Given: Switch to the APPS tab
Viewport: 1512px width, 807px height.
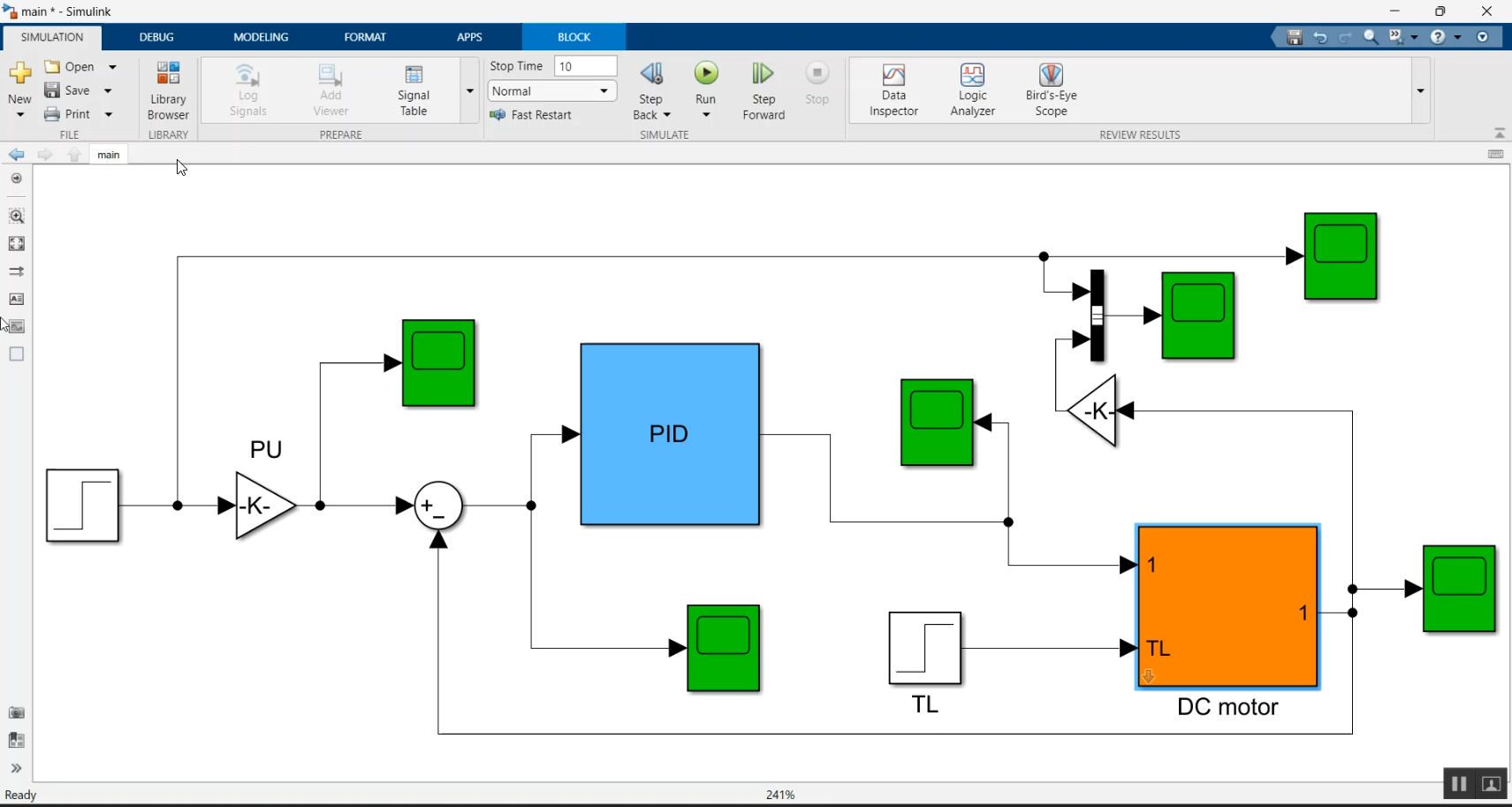Looking at the screenshot, I should (x=469, y=37).
